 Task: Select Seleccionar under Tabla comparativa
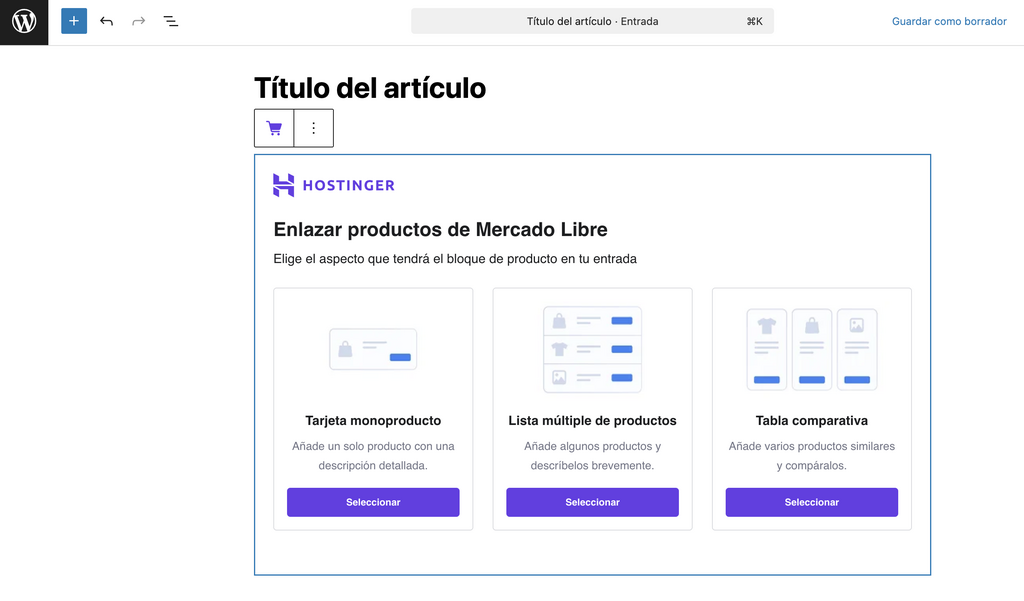pos(811,502)
